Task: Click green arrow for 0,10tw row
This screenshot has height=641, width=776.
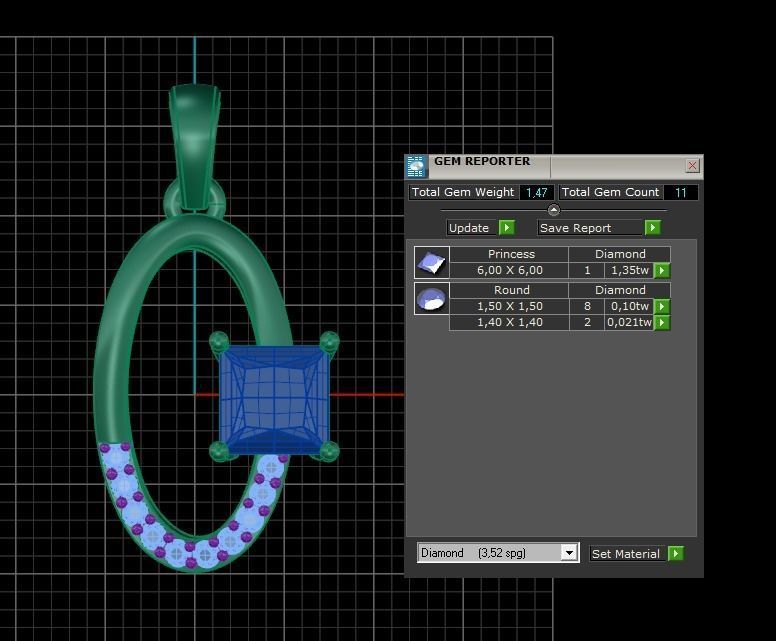Action: (x=662, y=306)
